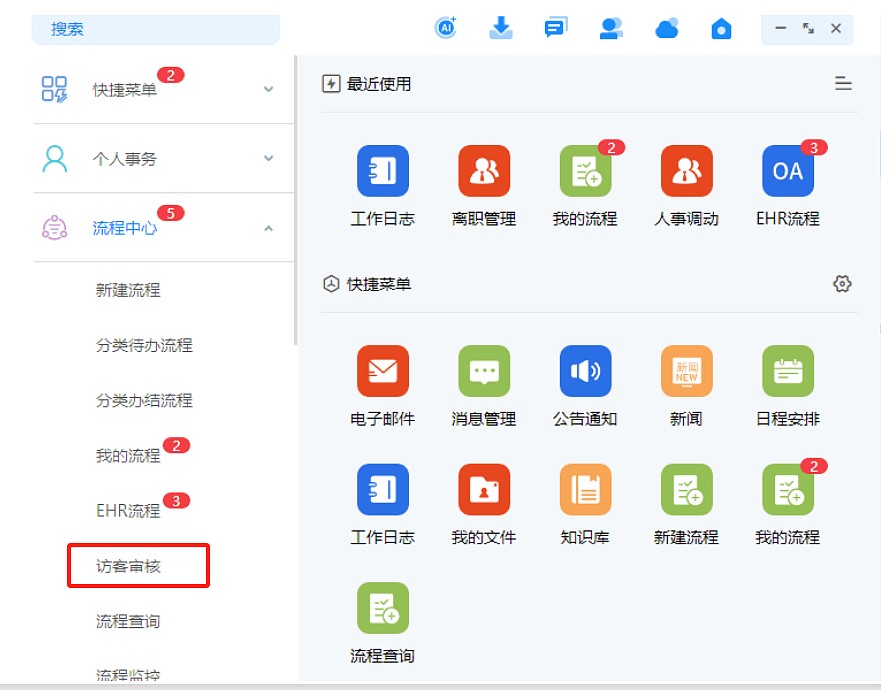
Task: Select 分类待办流程 in the sidebar
Action: tap(144, 345)
